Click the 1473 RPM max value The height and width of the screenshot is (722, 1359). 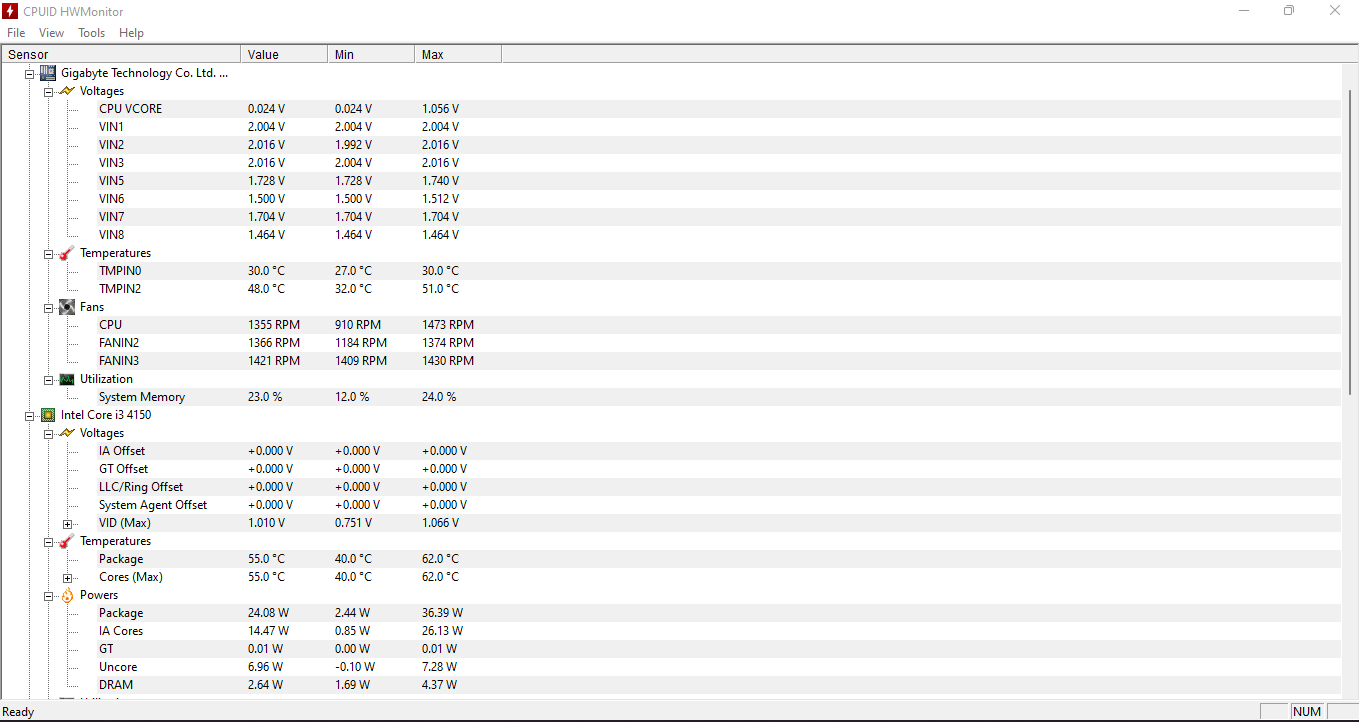(448, 325)
